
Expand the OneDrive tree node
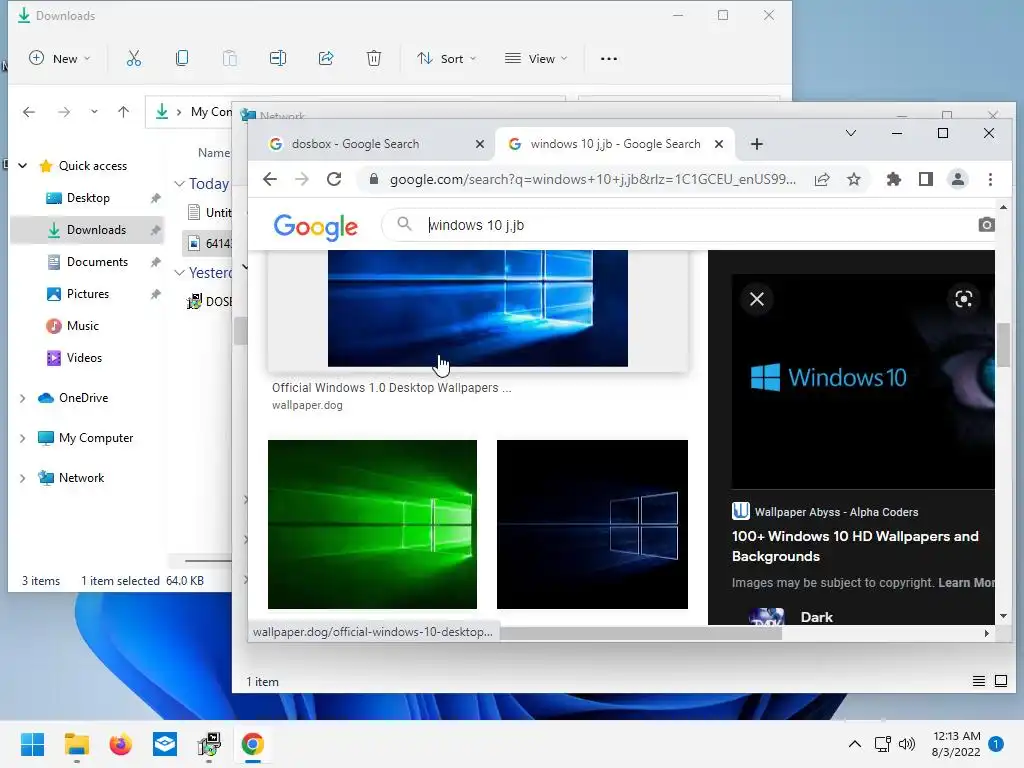click(x=23, y=398)
